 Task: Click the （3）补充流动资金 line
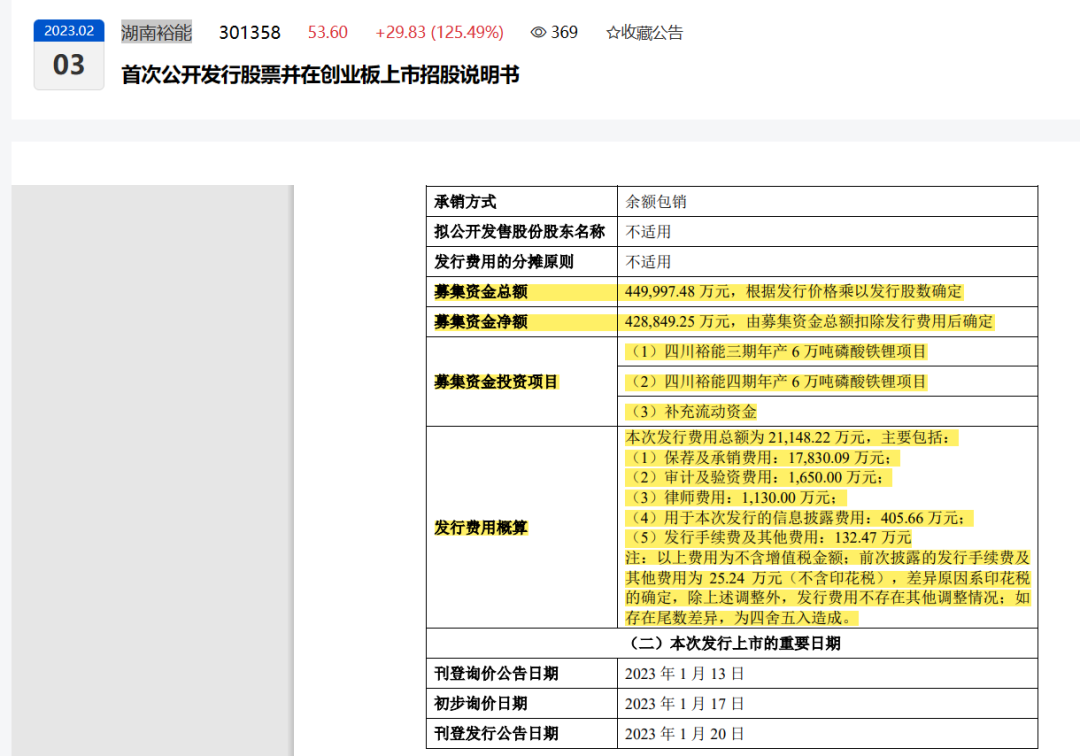[x=691, y=412]
